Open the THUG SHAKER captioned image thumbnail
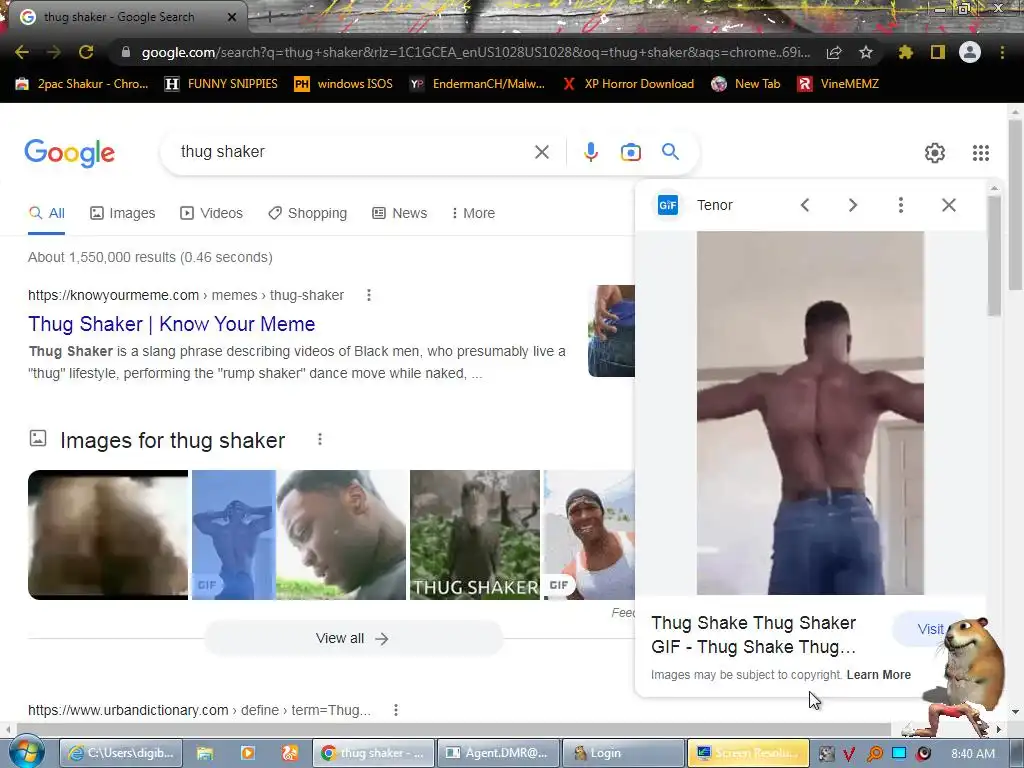This screenshot has height=768, width=1024. tap(475, 535)
